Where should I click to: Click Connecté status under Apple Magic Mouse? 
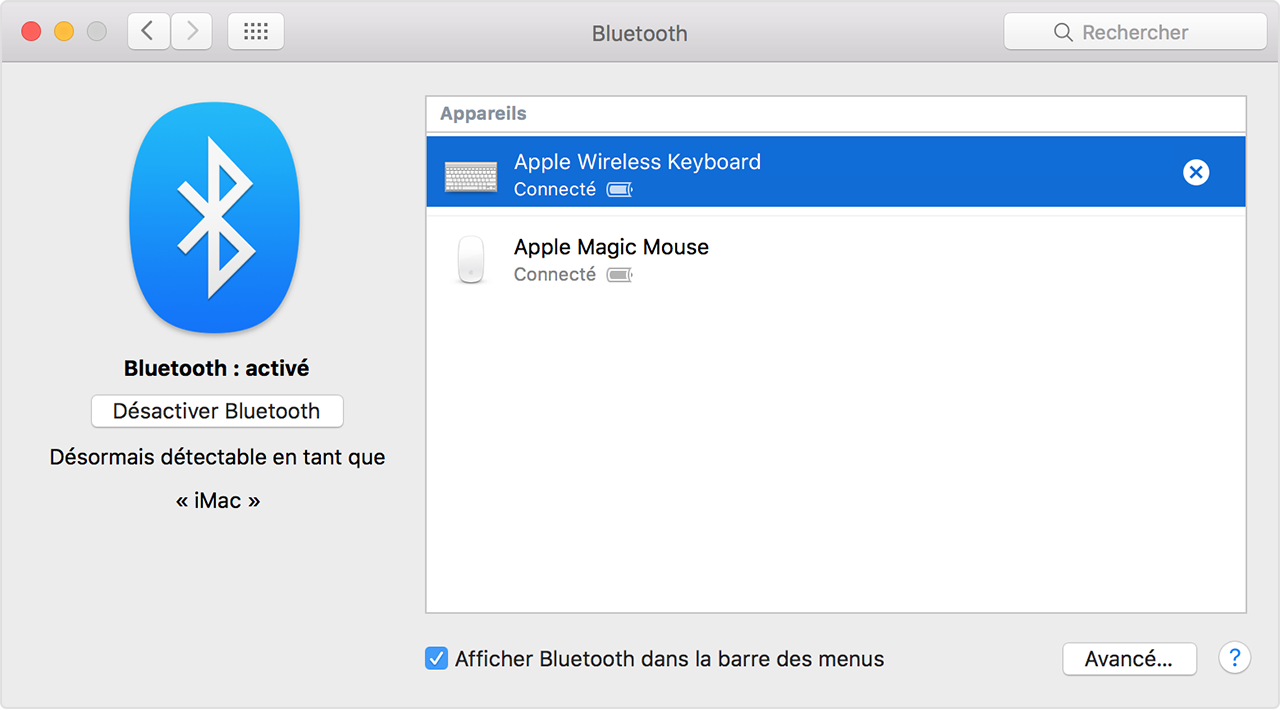(x=555, y=274)
